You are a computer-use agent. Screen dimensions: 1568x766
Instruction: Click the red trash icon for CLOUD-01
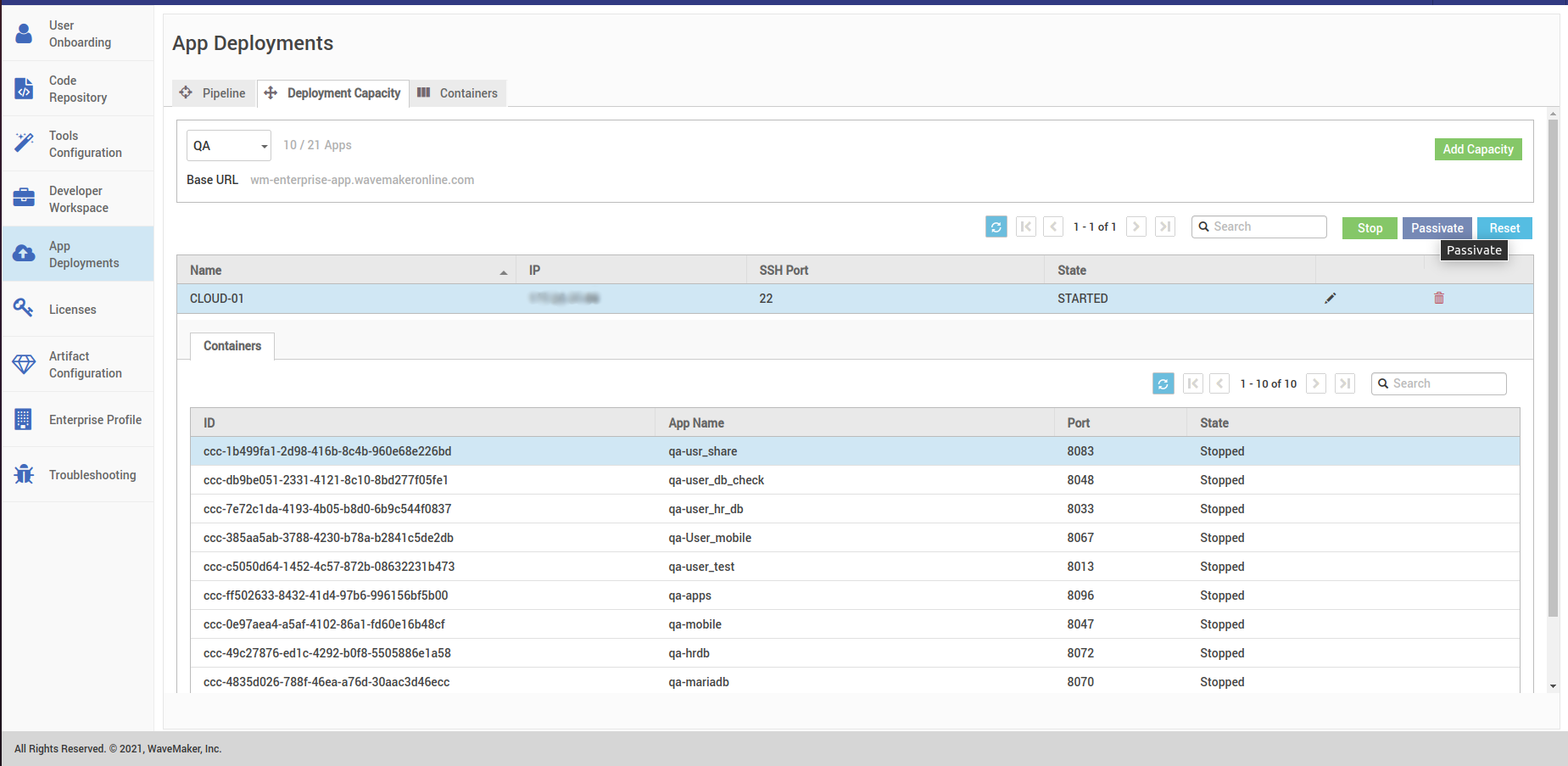[1438, 298]
